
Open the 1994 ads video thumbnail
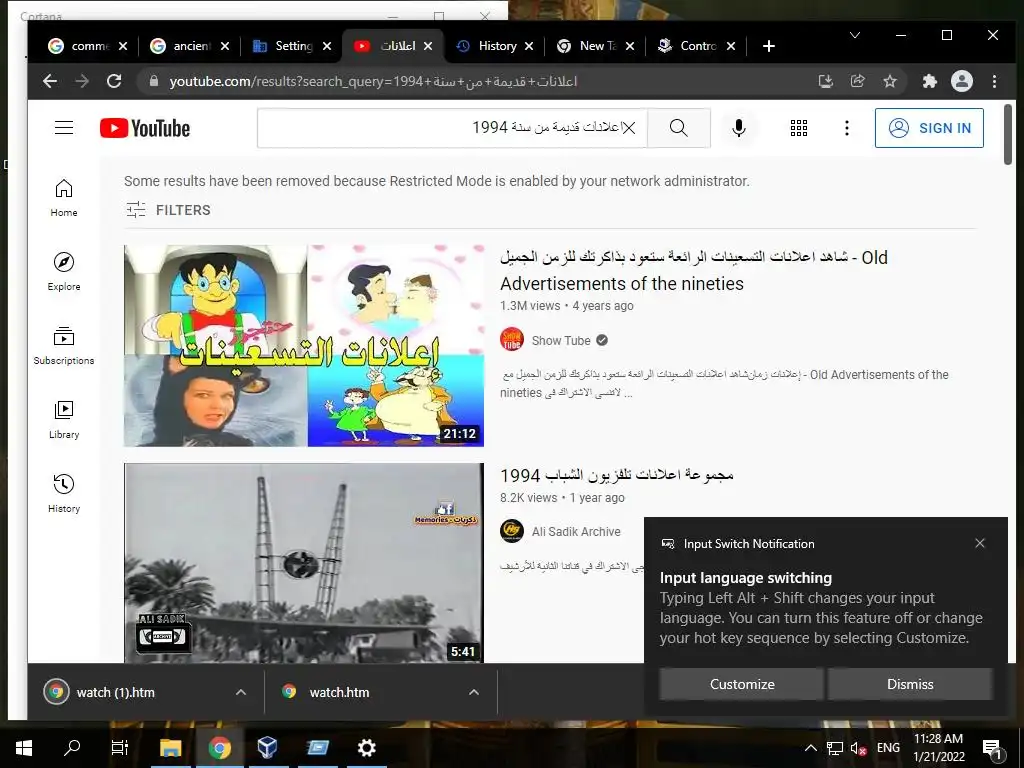(x=304, y=563)
